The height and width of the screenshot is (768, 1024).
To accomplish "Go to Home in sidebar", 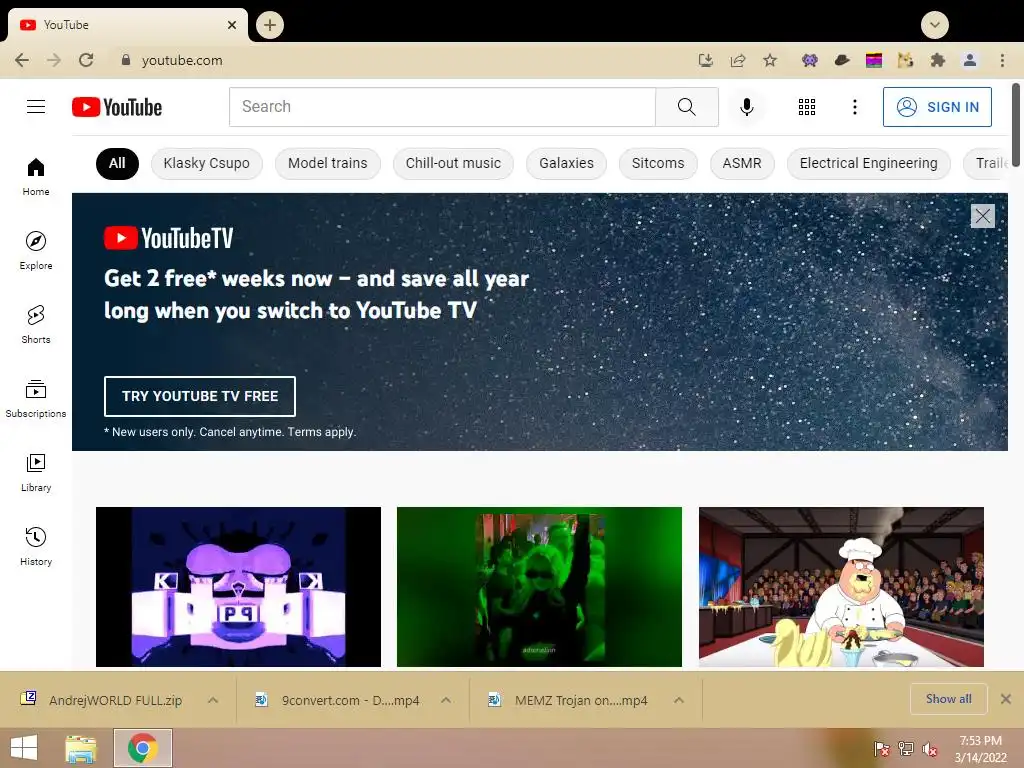I will tap(36, 176).
